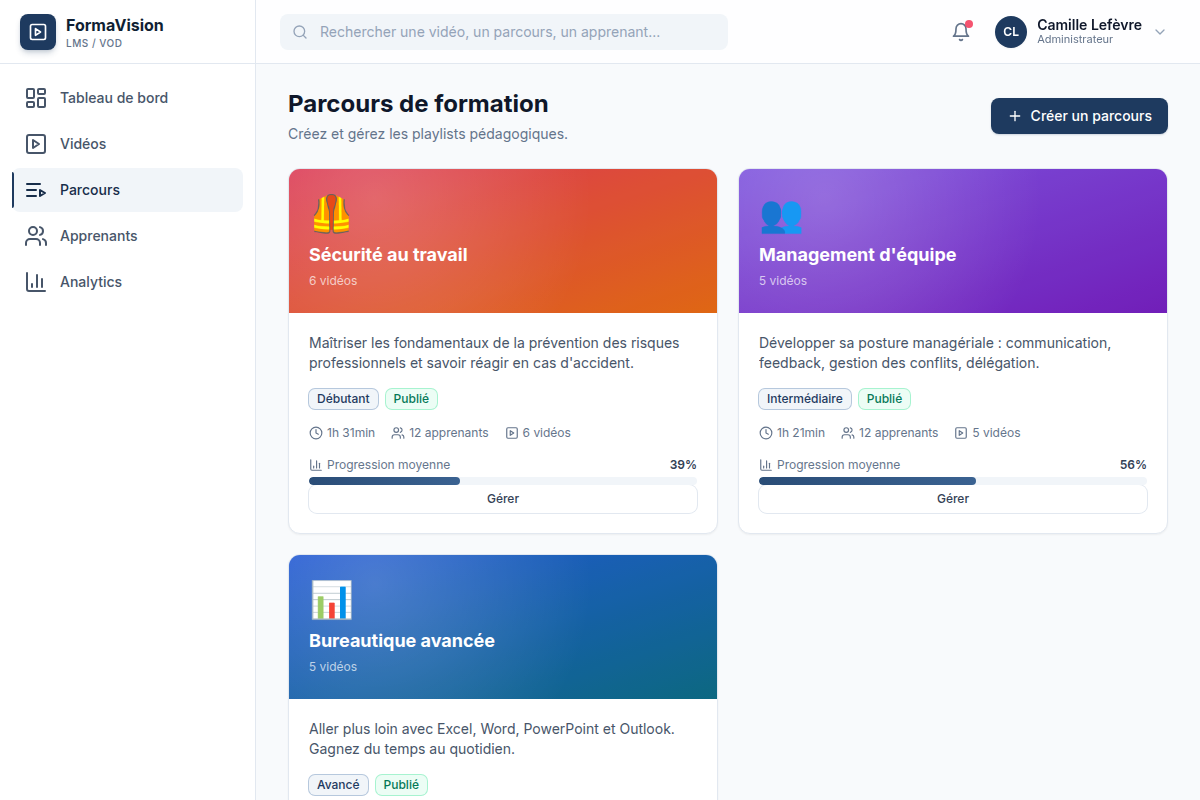Click Publié badge on Bureautique avancée
Screen dimensions: 1200x800
pyautogui.click(x=401, y=785)
